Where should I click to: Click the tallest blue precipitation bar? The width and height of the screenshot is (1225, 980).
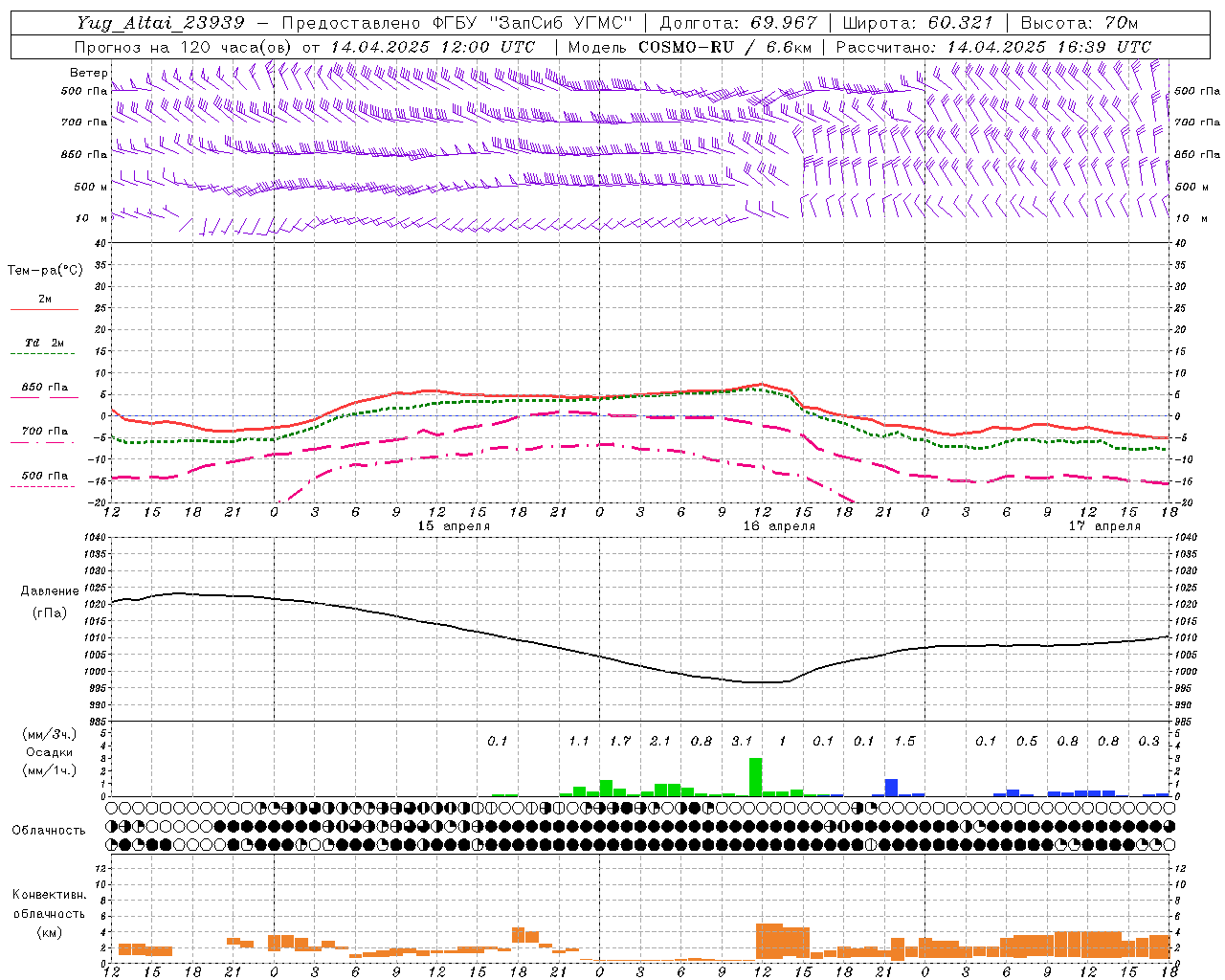(891, 788)
